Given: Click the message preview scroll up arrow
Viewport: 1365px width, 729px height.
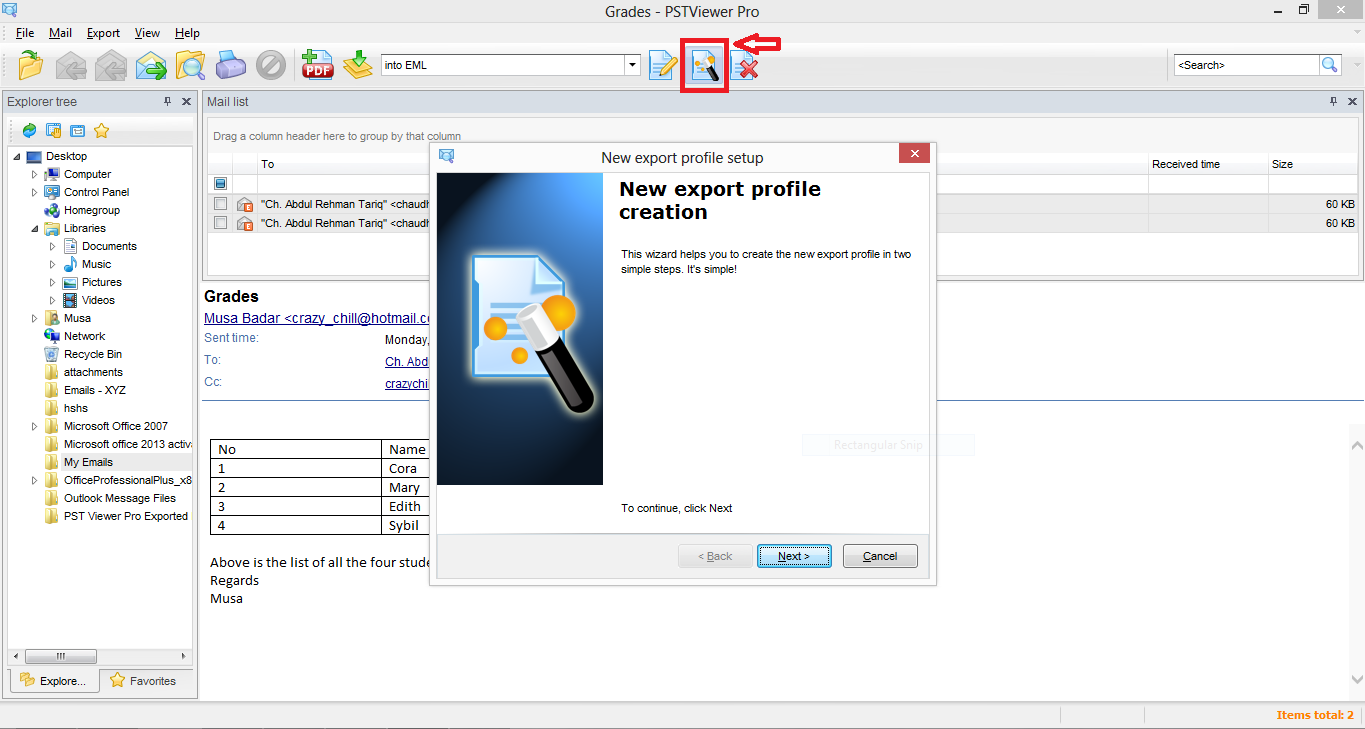Looking at the screenshot, I should [1356, 445].
